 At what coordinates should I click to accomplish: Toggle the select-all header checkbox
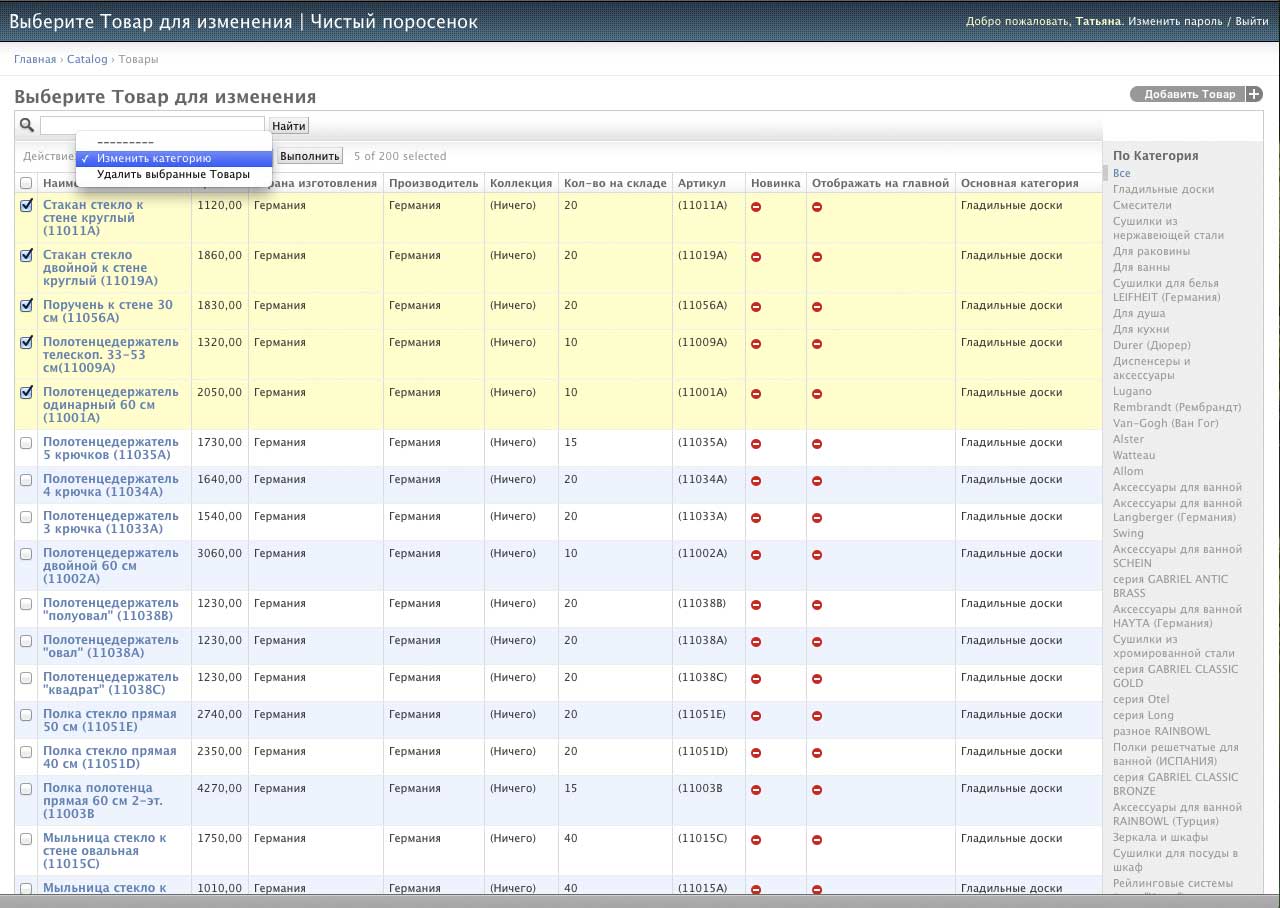(26, 183)
